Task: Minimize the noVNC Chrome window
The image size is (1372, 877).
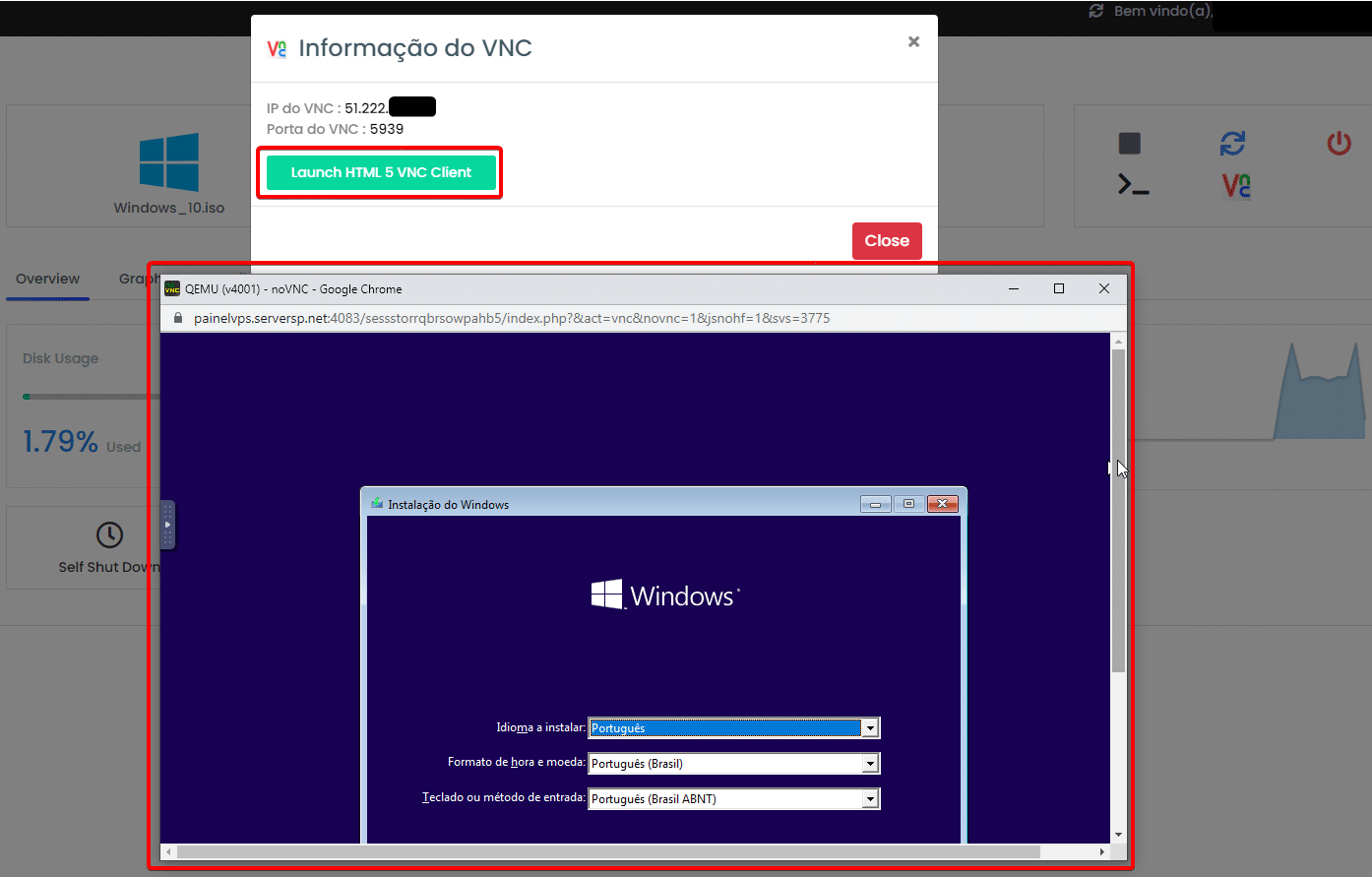Action: tap(1014, 288)
